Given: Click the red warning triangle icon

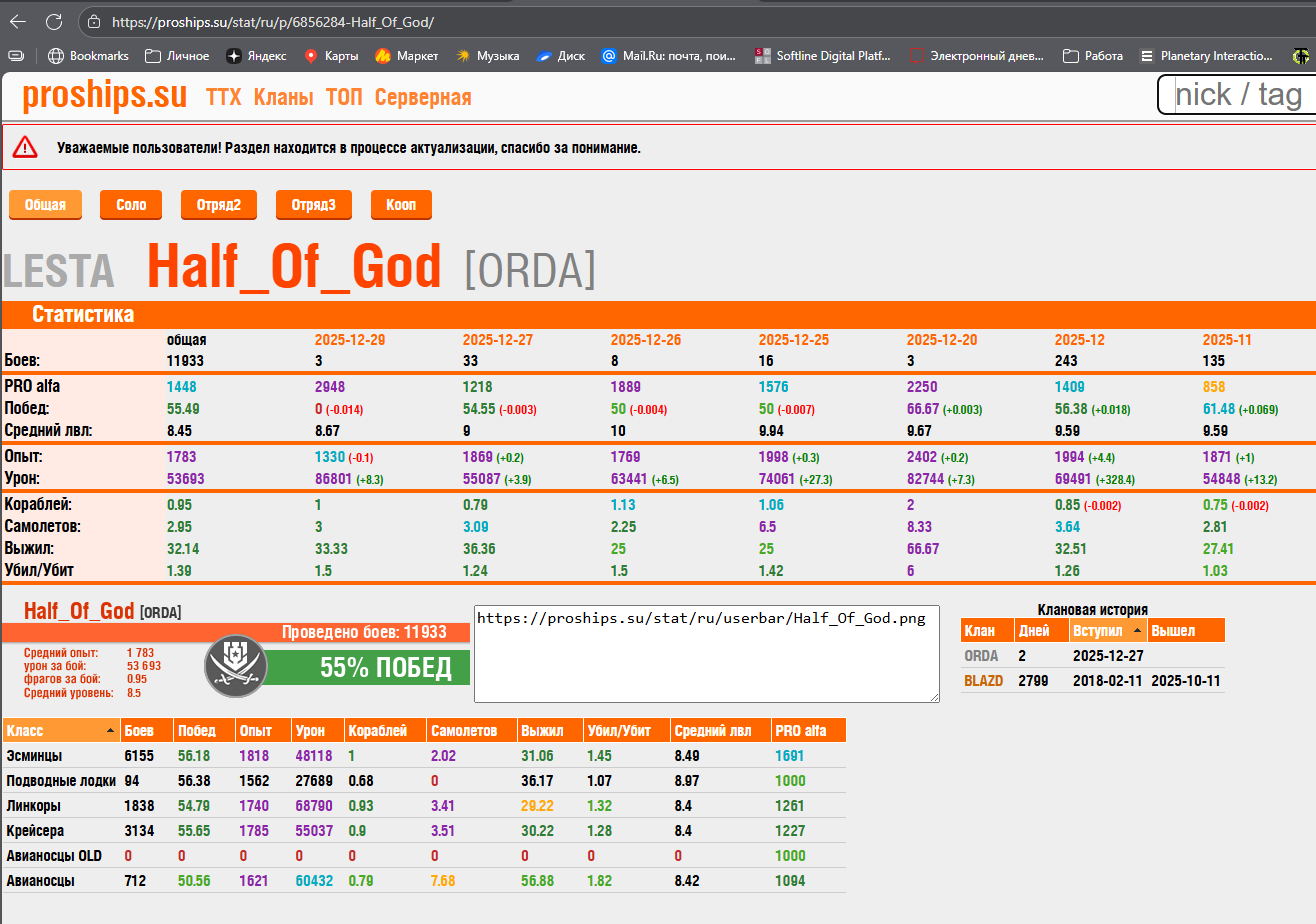Looking at the screenshot, I should click(25, 148).
